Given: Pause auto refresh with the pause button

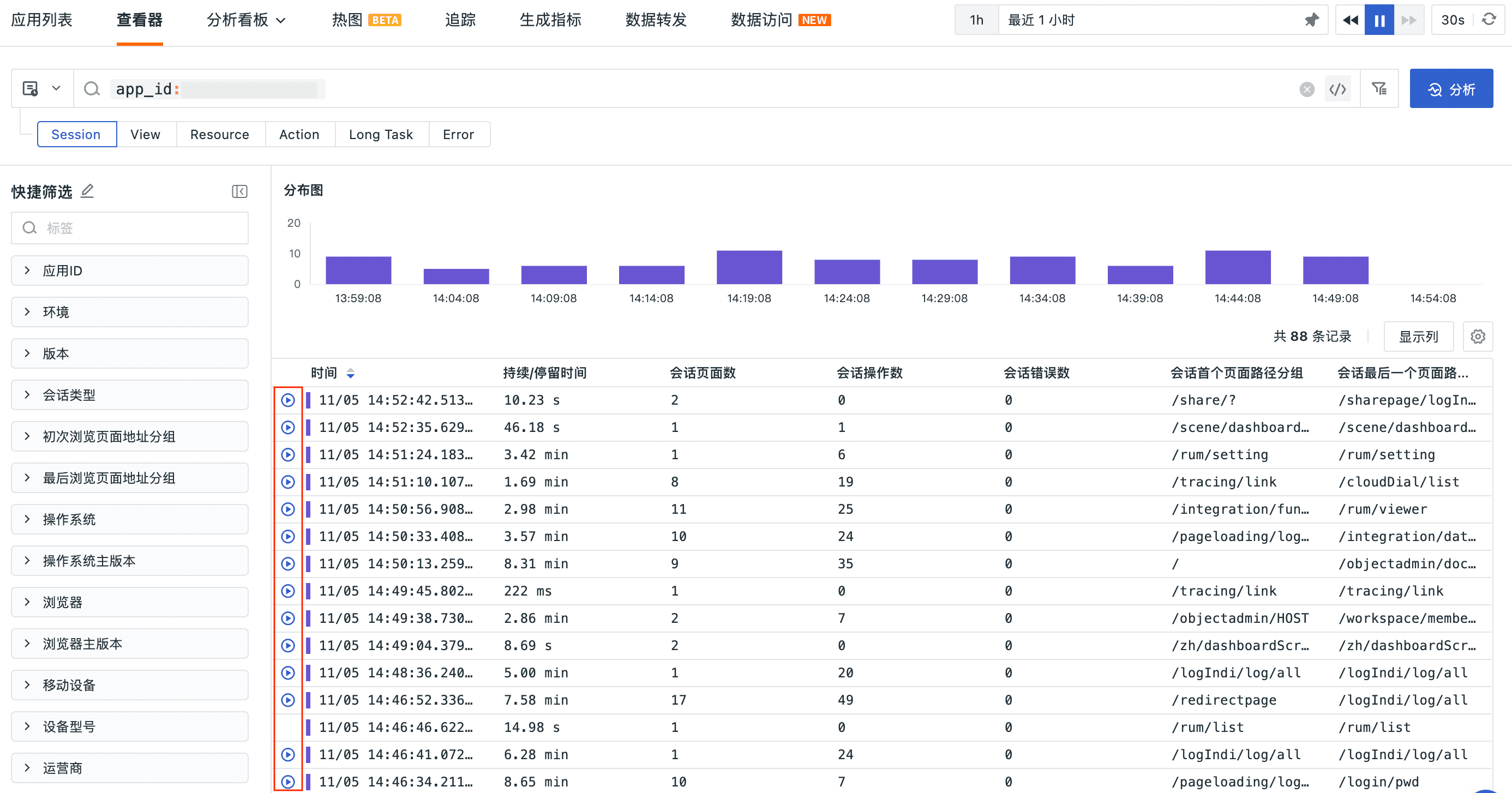Looking at the screenshot, I should click(x=1379, y=20).
